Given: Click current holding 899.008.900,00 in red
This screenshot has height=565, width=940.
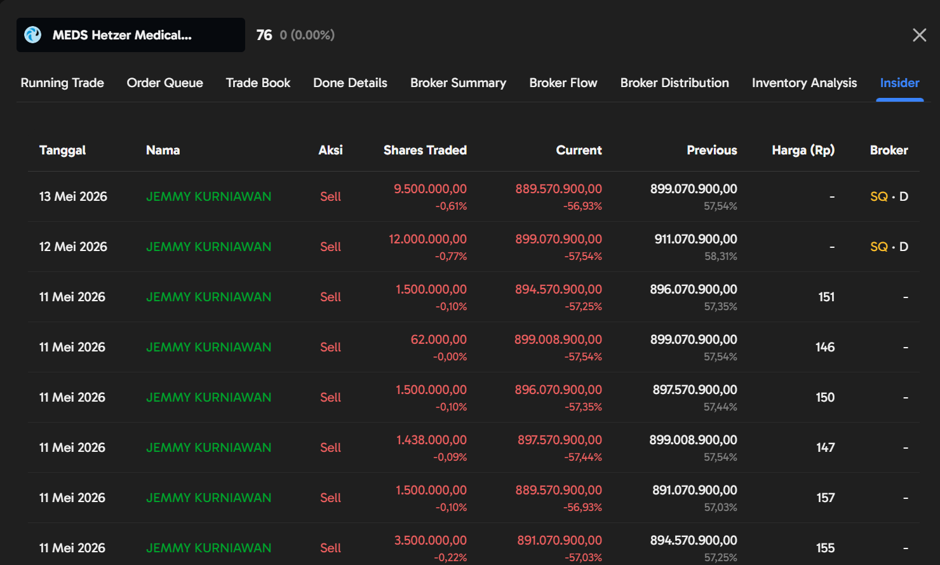Looking at the screenshot, I should [x=558, y=339].
